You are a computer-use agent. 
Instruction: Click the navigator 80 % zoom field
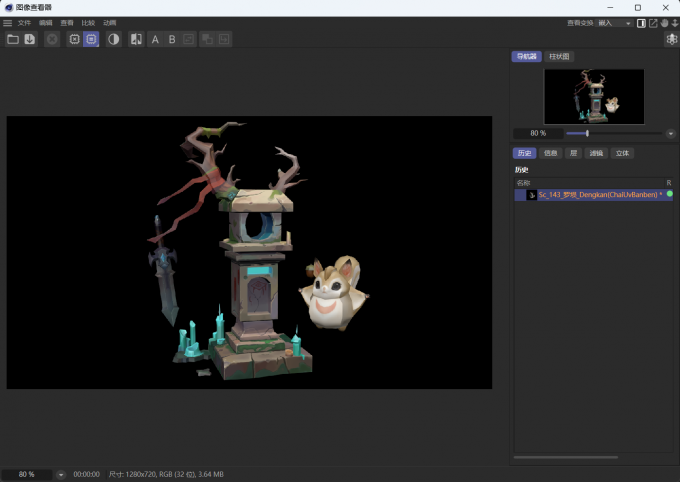[x=538, y=133]
